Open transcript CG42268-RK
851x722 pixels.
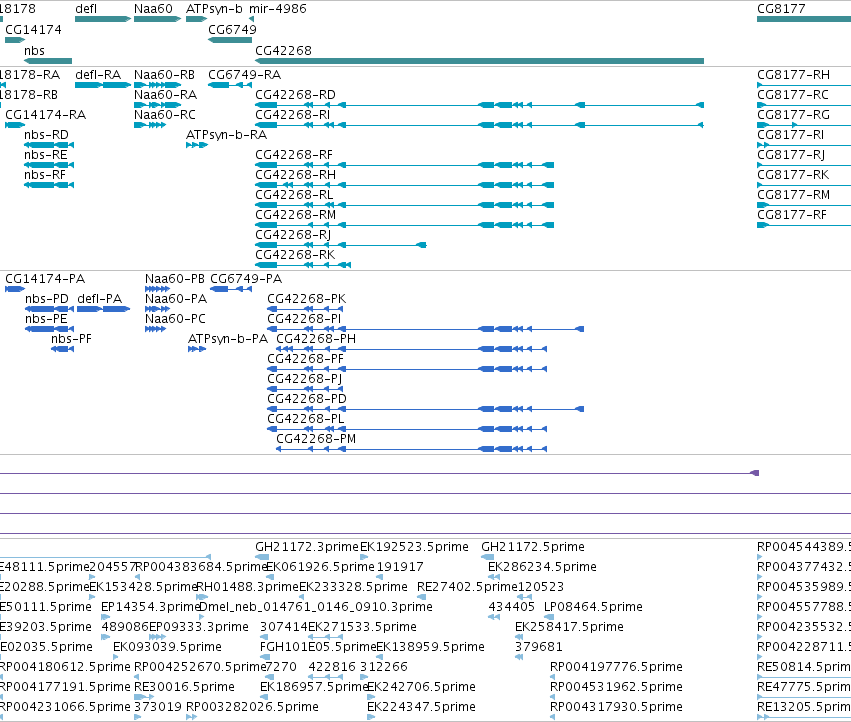[x=295, y=255]
